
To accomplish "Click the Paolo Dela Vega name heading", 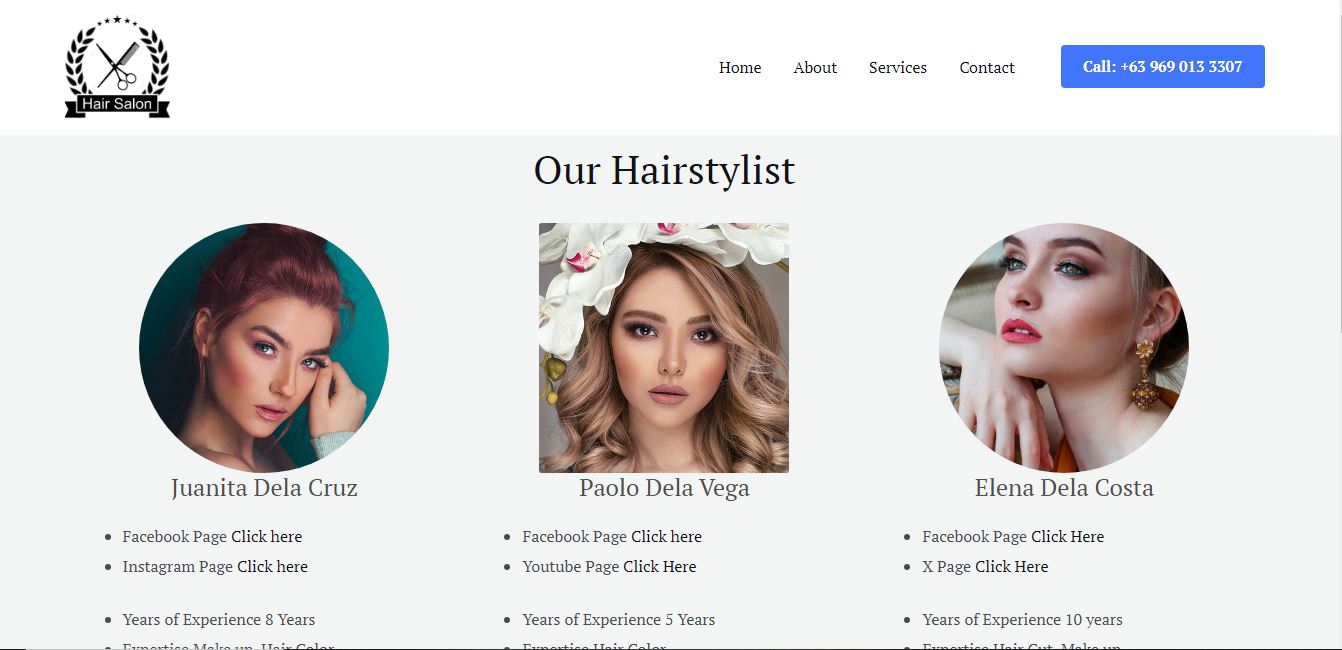I will tap(664, 488).
